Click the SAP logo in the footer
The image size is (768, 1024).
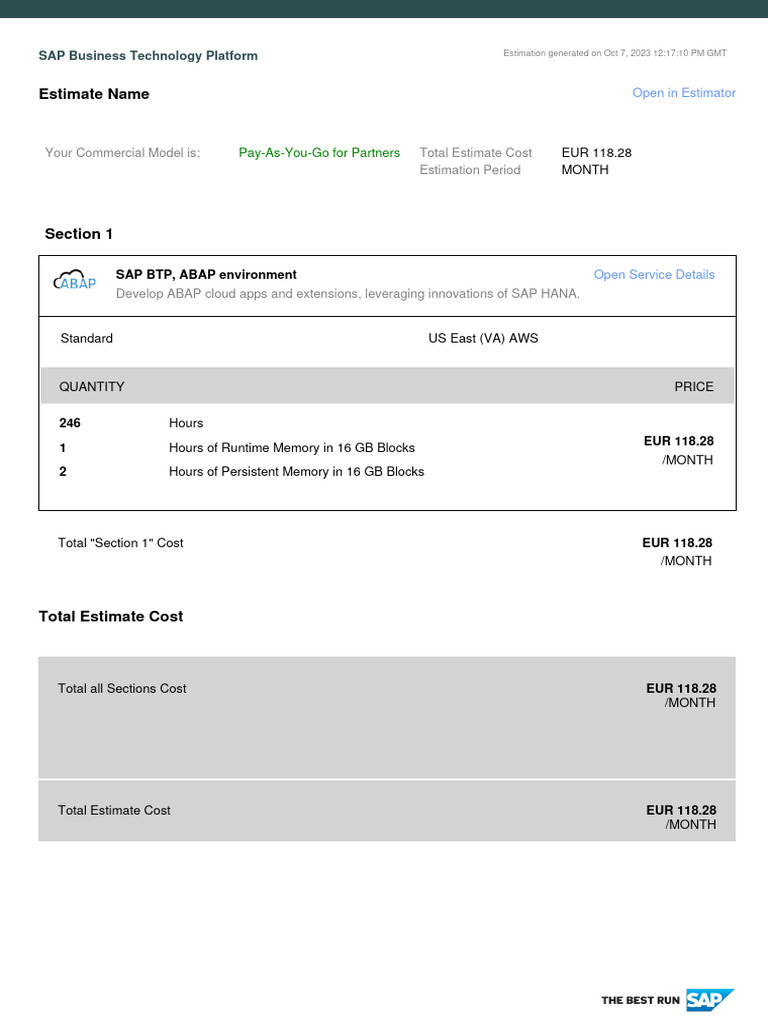(710, 1000)
